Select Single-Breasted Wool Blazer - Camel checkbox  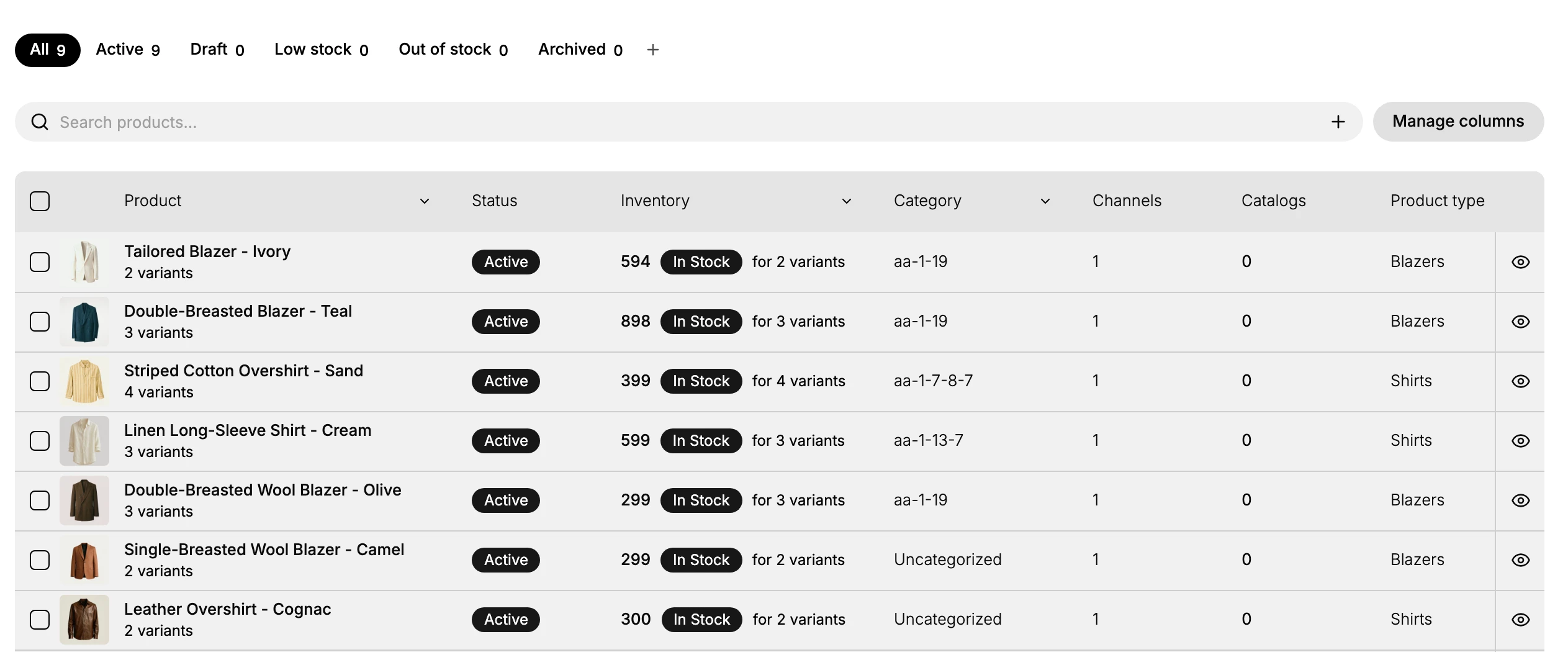[40, 560]
